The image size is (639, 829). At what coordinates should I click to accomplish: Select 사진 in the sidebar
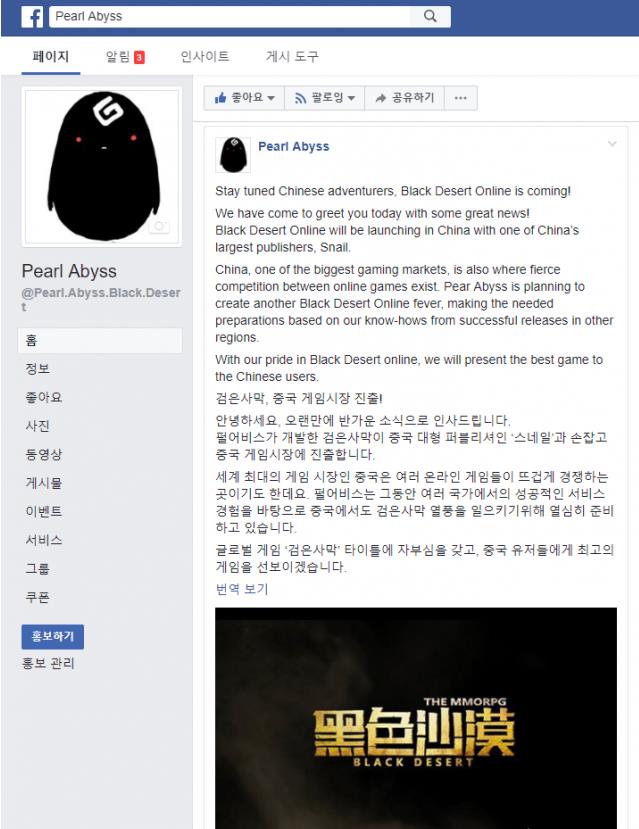point(38,426)
